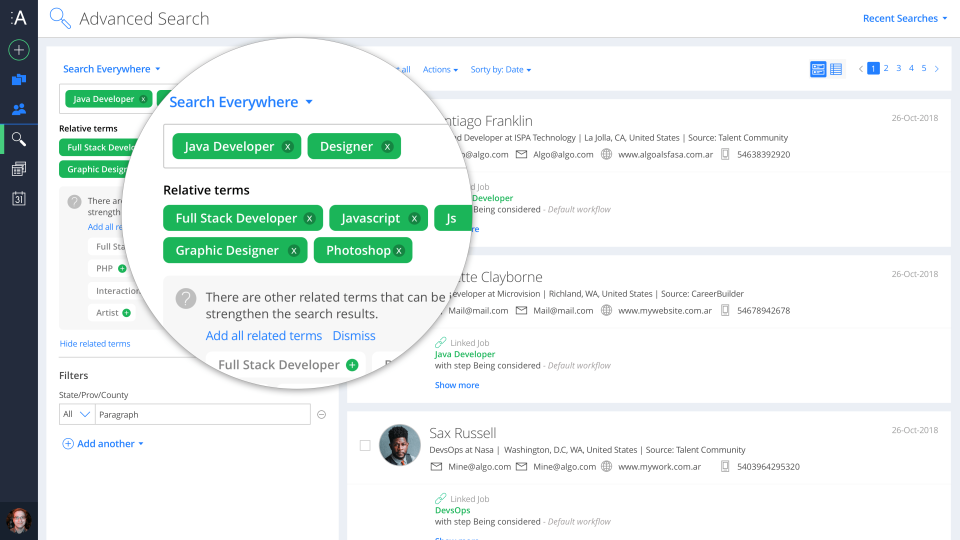Open the folders icon in left sidebar
Viewport: 960px width, 540px height.
point(19,80)
